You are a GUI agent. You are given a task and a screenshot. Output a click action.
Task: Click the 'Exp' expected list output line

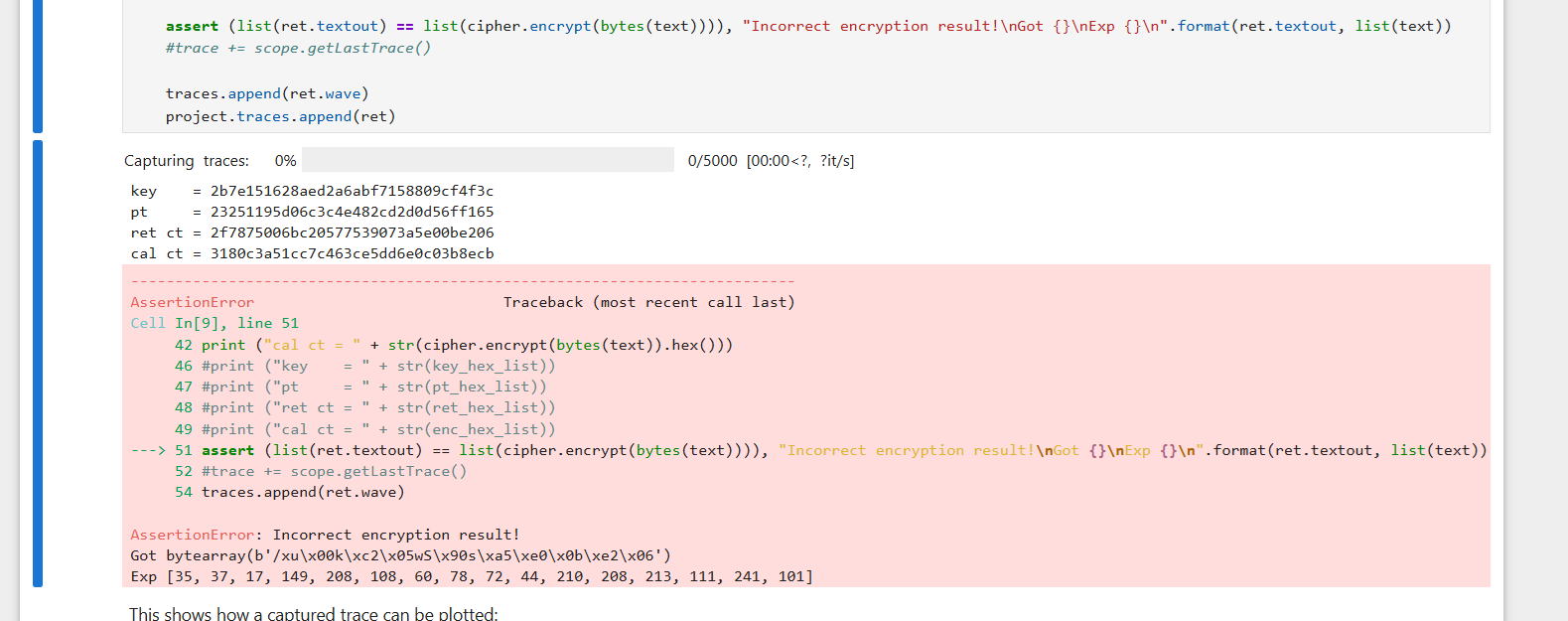click(x=472, y=576)
